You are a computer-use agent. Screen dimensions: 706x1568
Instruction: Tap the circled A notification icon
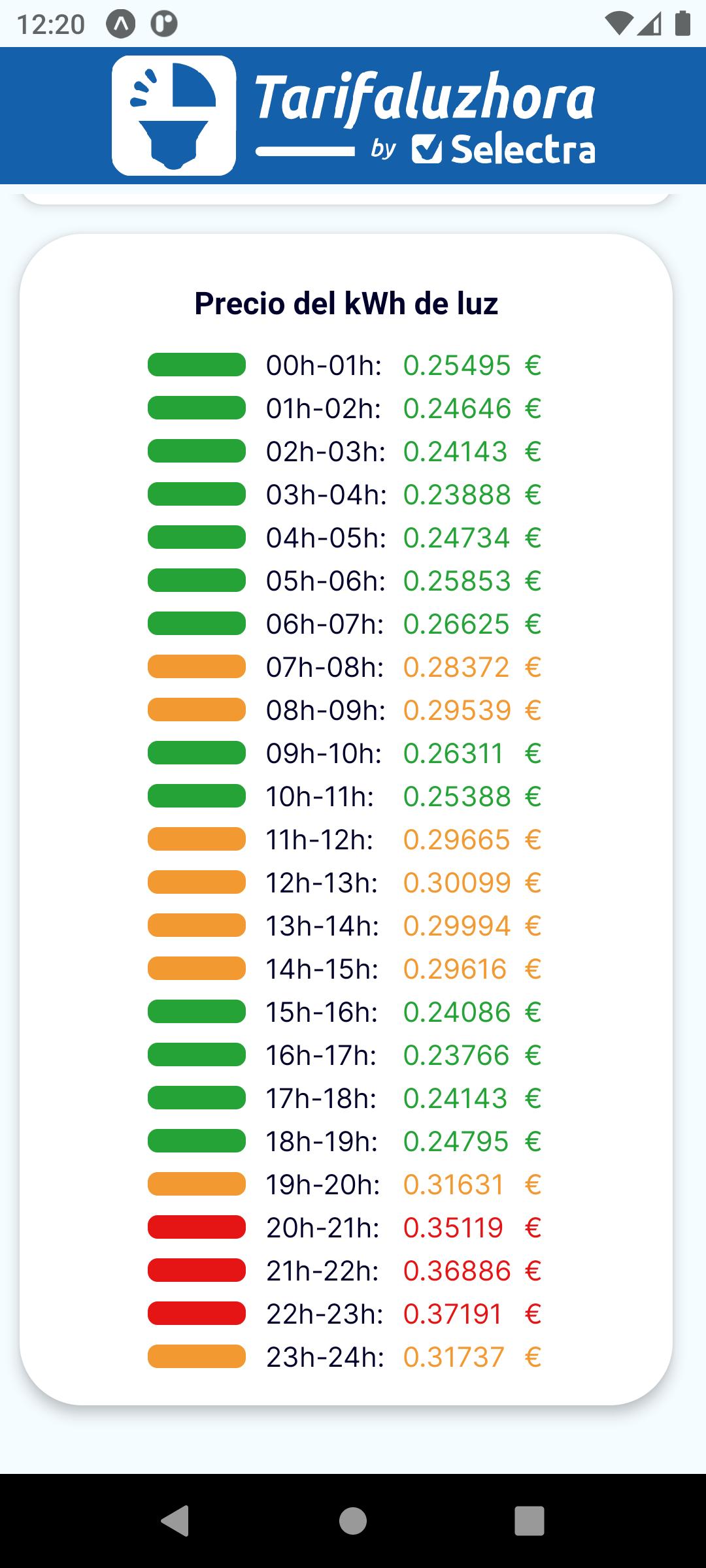121,24
